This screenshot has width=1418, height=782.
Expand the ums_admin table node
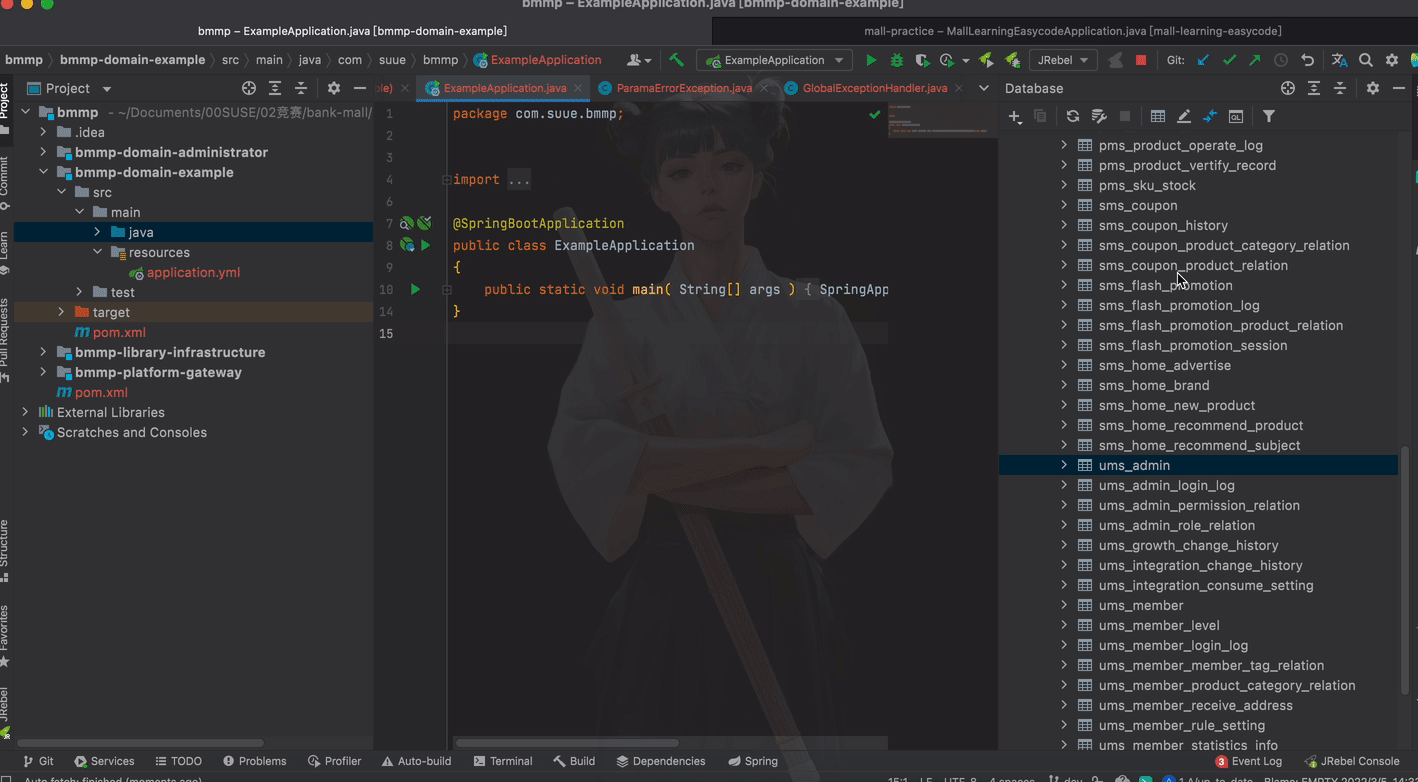[x=1064, y=465]
